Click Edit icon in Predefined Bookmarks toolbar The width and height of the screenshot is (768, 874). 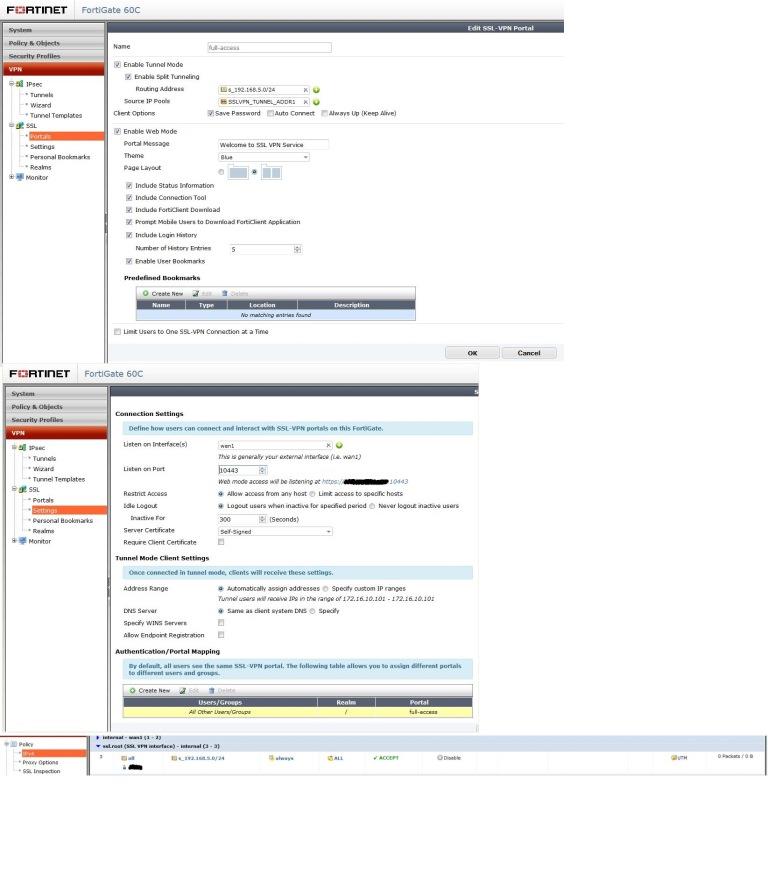(x=196, y=294)
